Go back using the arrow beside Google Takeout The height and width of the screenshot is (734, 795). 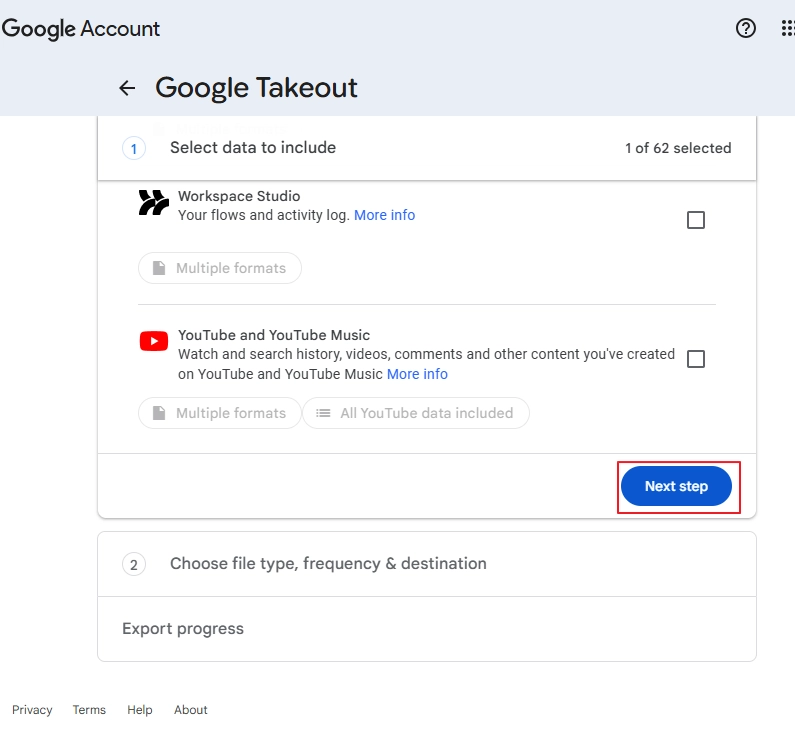127,88
